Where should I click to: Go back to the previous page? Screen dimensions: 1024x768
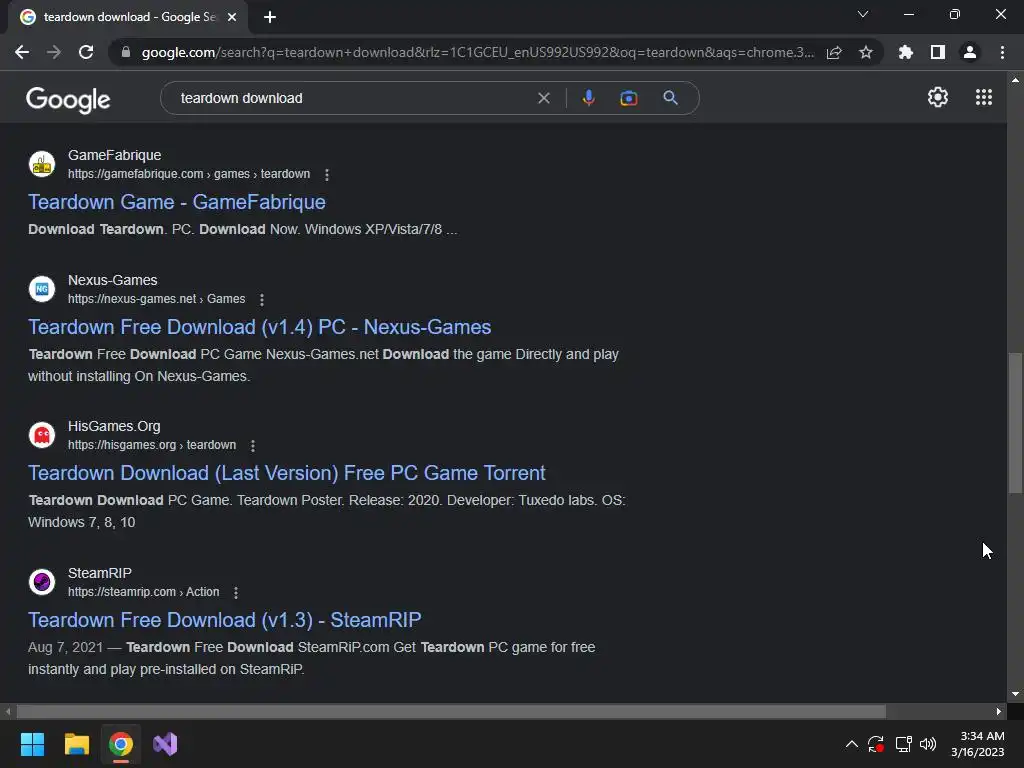22,52
